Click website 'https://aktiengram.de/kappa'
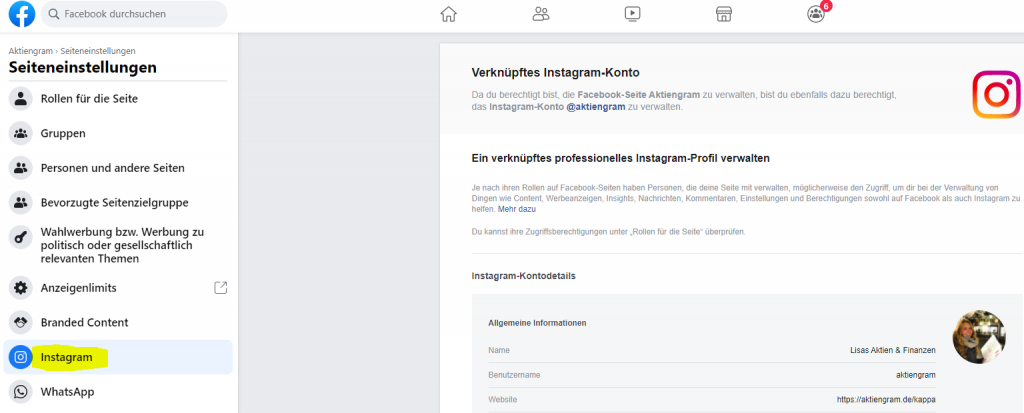The image size is (1024, 413). 886,399
